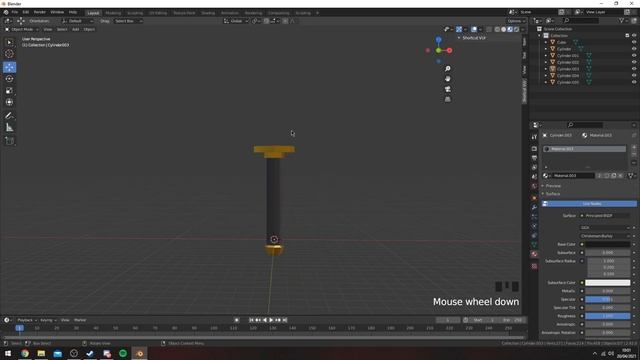640x360 pixels.
Task: Open the Render properties tab icon
Action: tap(534, 149)
